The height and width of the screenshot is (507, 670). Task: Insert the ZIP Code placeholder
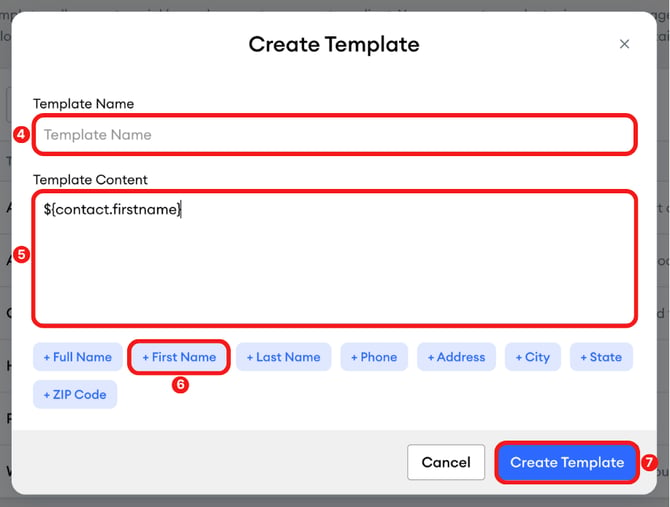point(75,394)
